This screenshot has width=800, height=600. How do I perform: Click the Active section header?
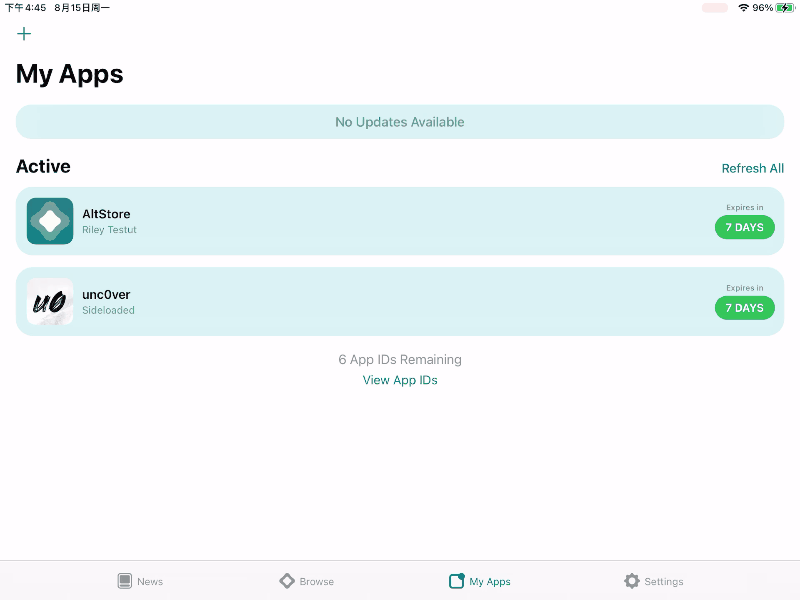[43, 166]
